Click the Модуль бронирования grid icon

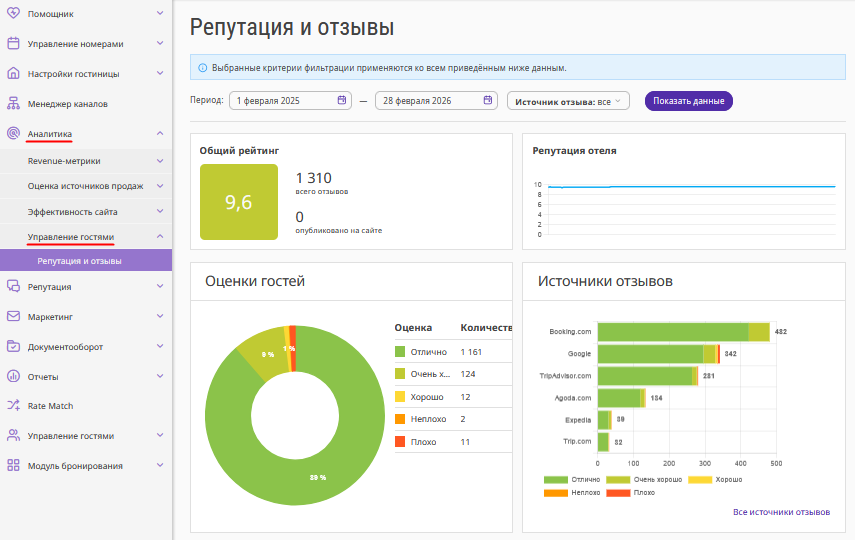pyautogui.click(x=13, y=466)
